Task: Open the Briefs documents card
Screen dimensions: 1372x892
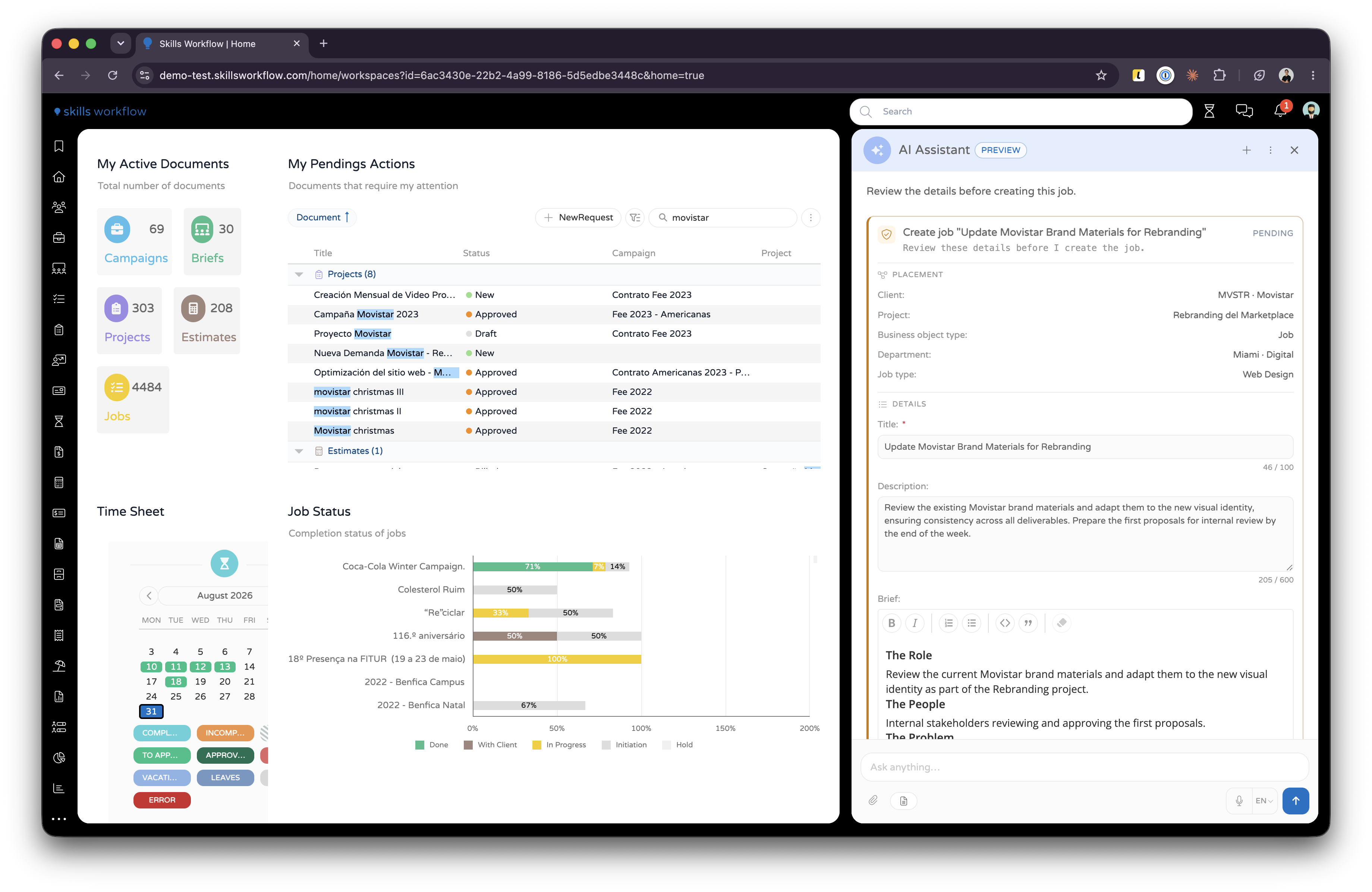Action: (212, 241)
